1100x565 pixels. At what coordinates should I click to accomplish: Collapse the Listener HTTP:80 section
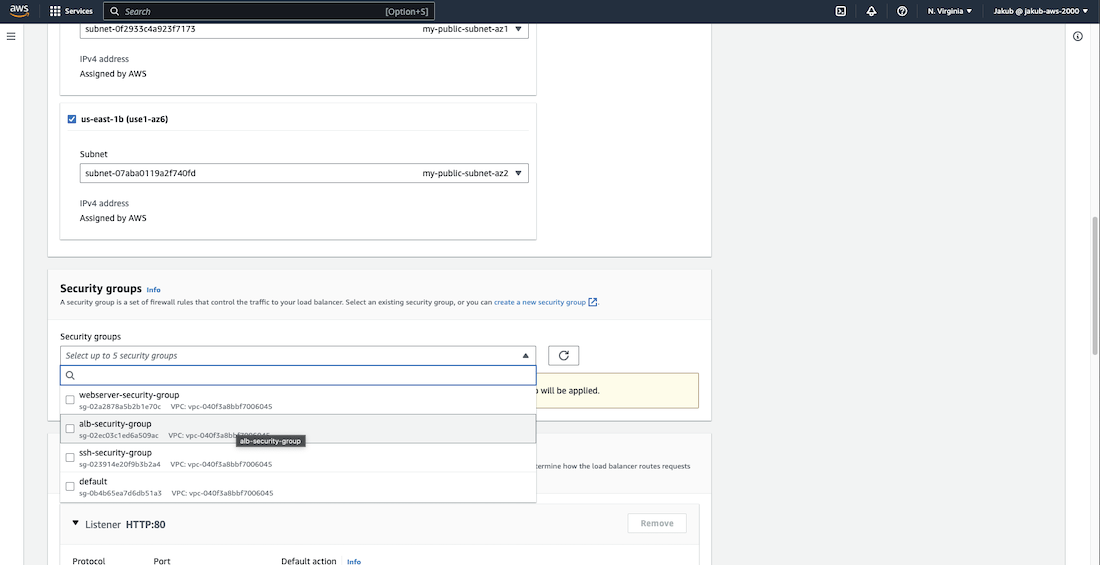point(75,523)
